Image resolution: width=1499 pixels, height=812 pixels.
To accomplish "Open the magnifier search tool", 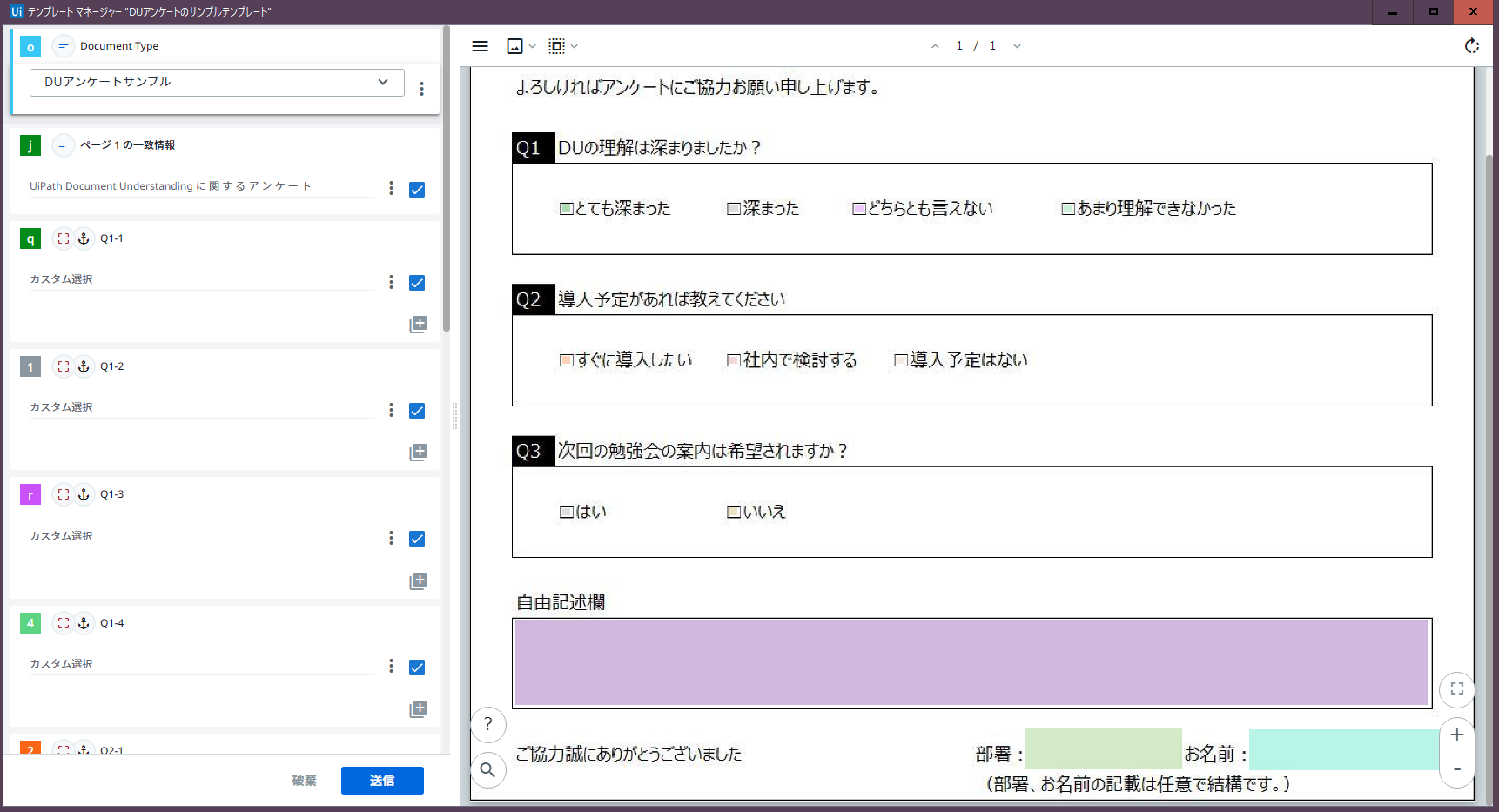I will [487, 770].
